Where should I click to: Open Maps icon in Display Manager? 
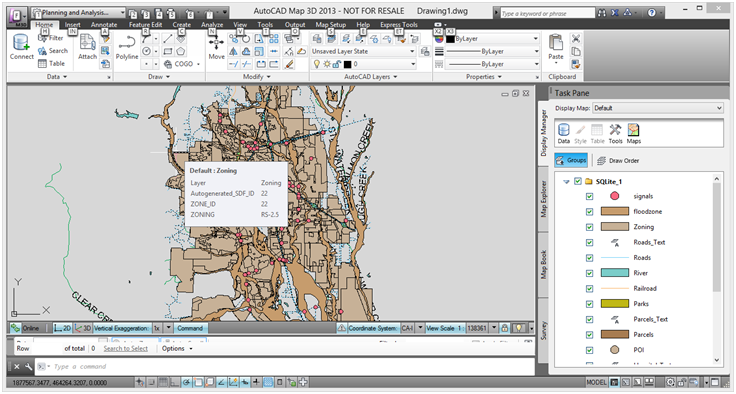pyautogui.click(x=634, y=133)
